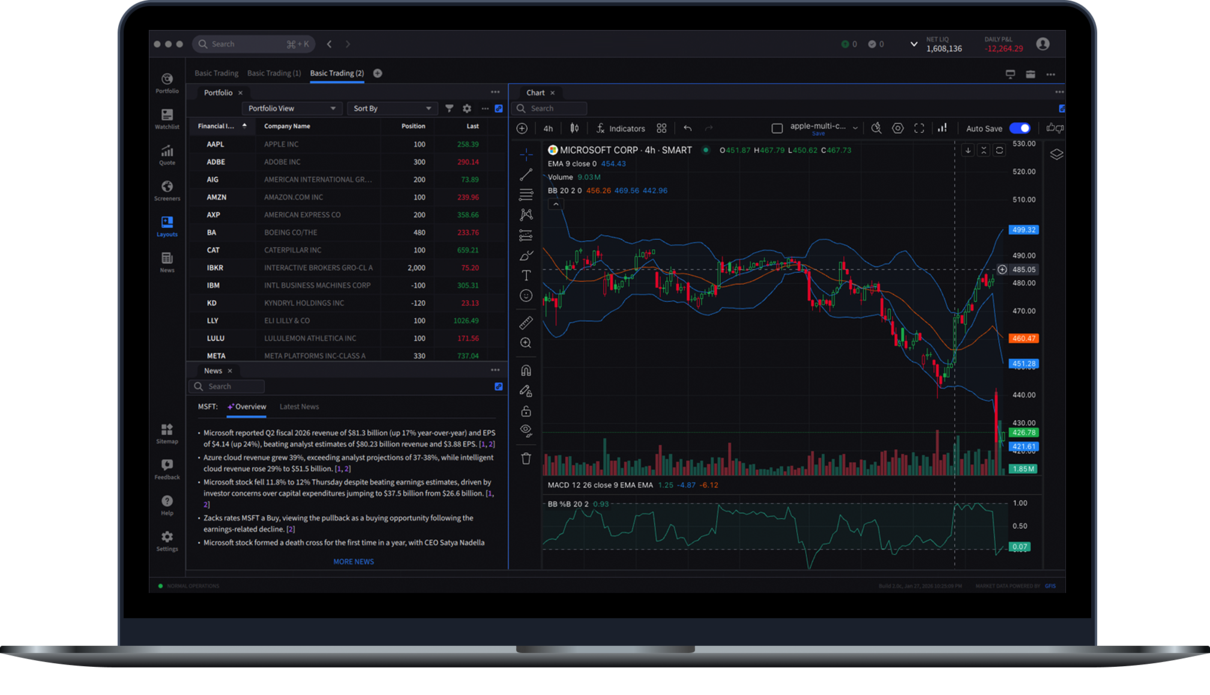This screenshot has height=695, width=1210.
Task: Switch to the Basic Trading (1) tab
Action: click(x=274, y=73)
